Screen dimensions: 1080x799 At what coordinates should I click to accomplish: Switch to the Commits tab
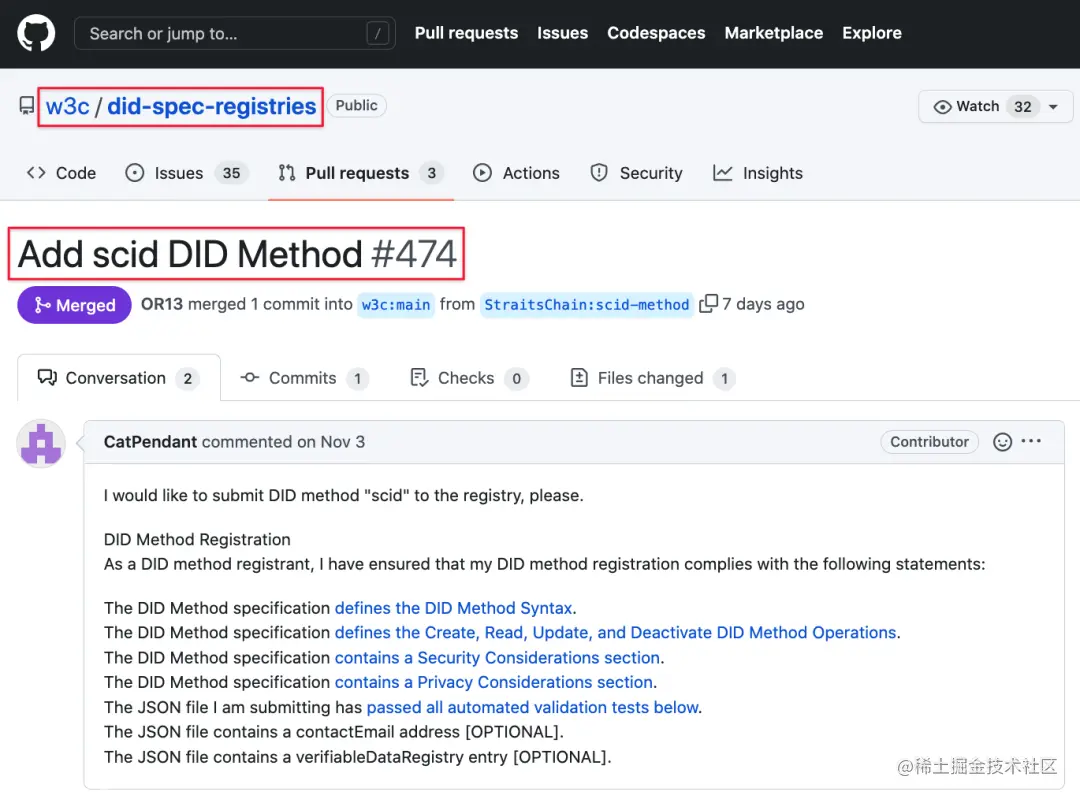pyautogui.click(x=304, y=378)
